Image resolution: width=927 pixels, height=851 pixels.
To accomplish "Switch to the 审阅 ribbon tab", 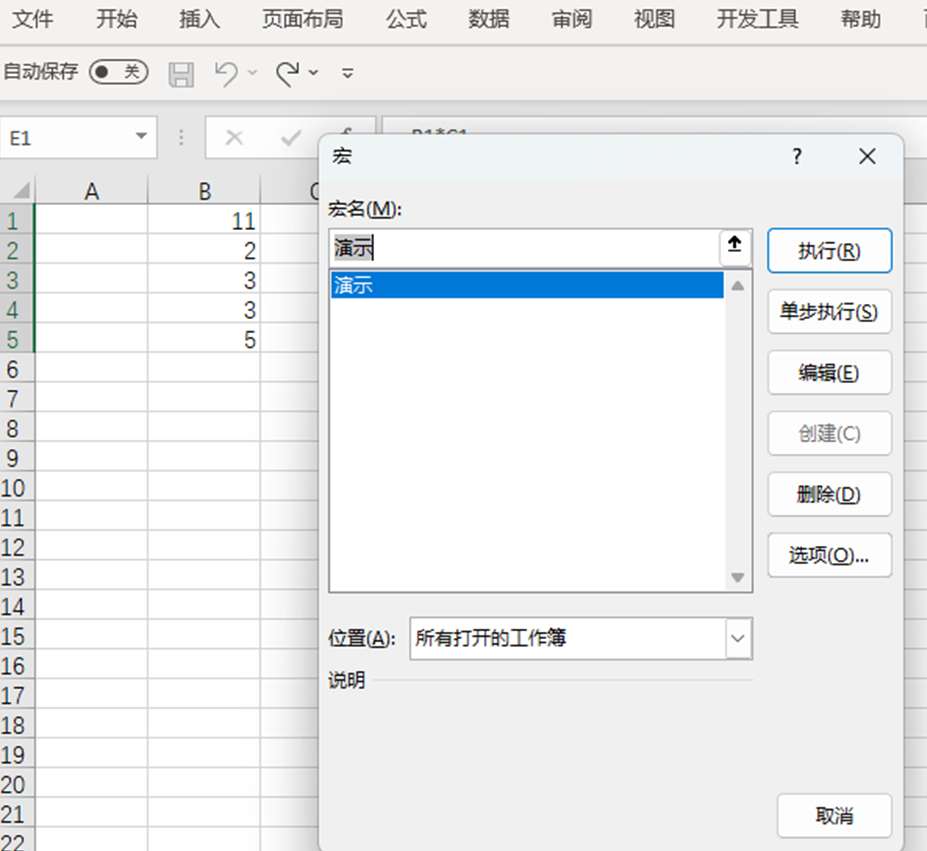I will coord(571,19).
